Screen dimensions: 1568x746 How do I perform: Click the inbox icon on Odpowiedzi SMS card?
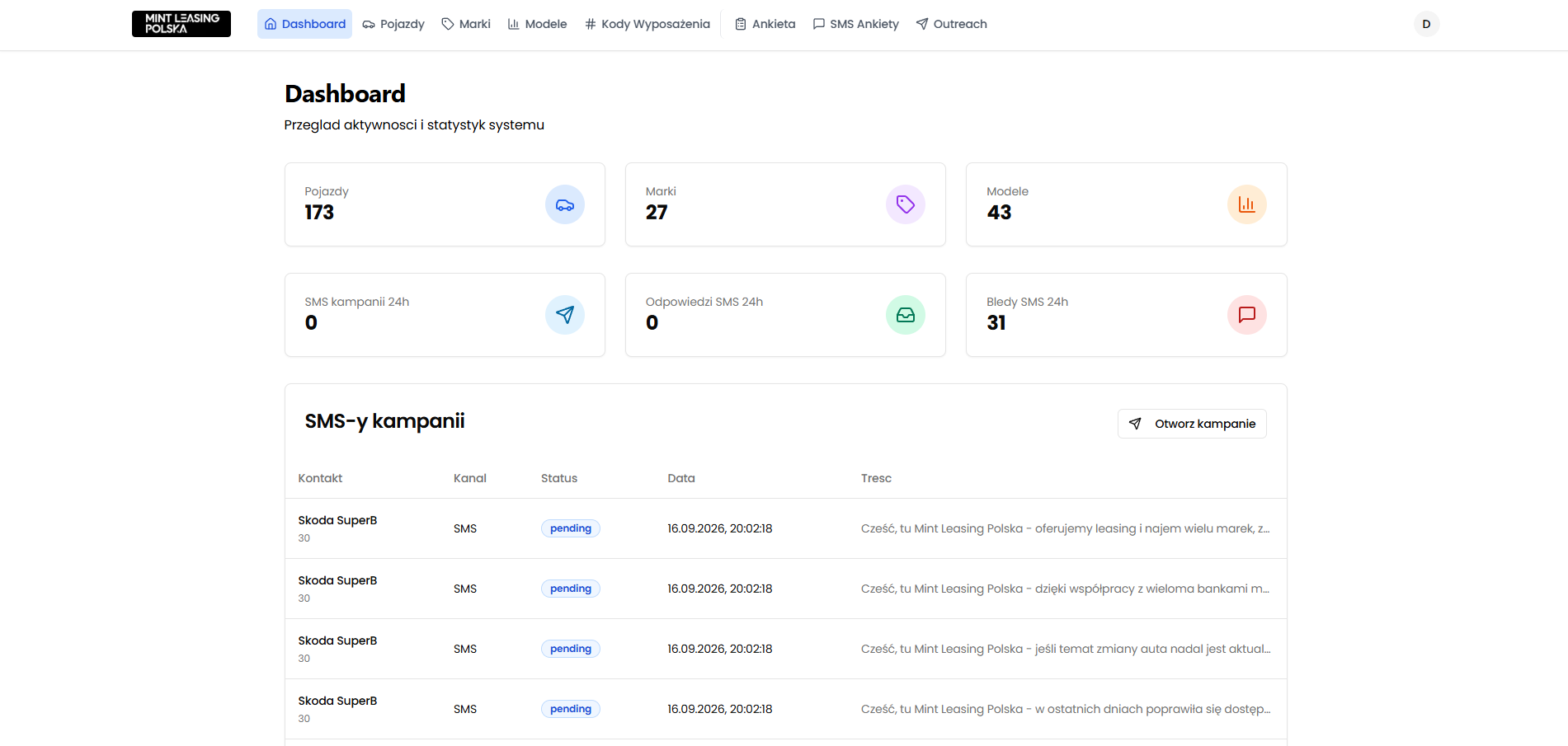906,315
